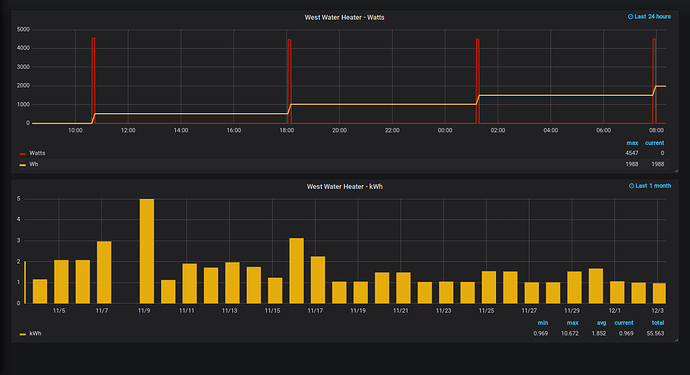Click the Last 1 month time override label
This screenshot has width=690, height=375.
click(653, 186)
